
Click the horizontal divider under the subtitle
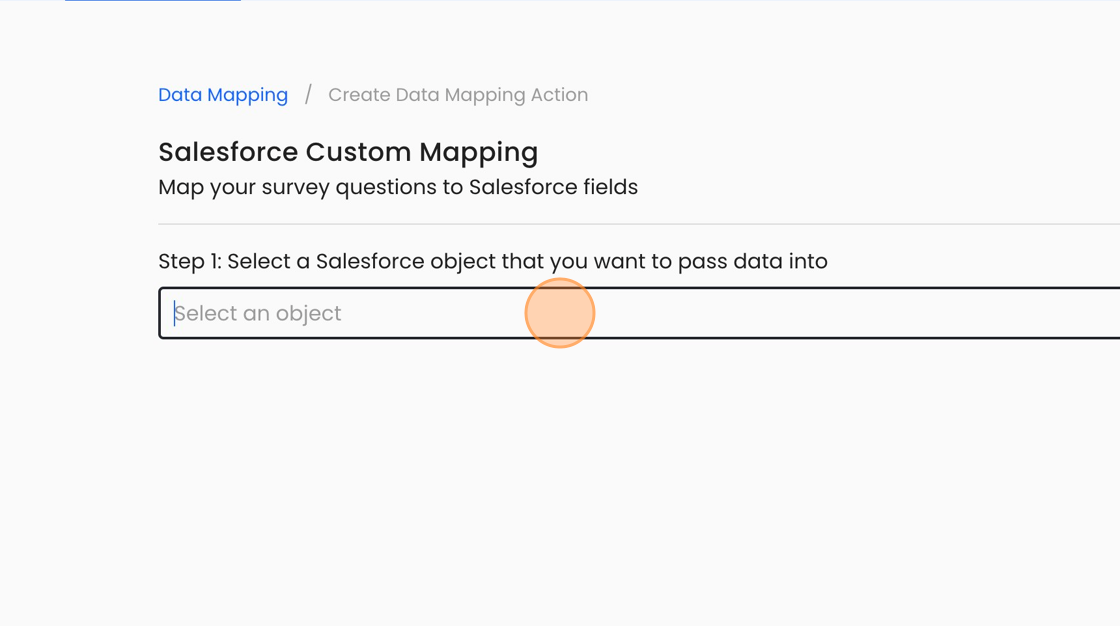(640, 224)
